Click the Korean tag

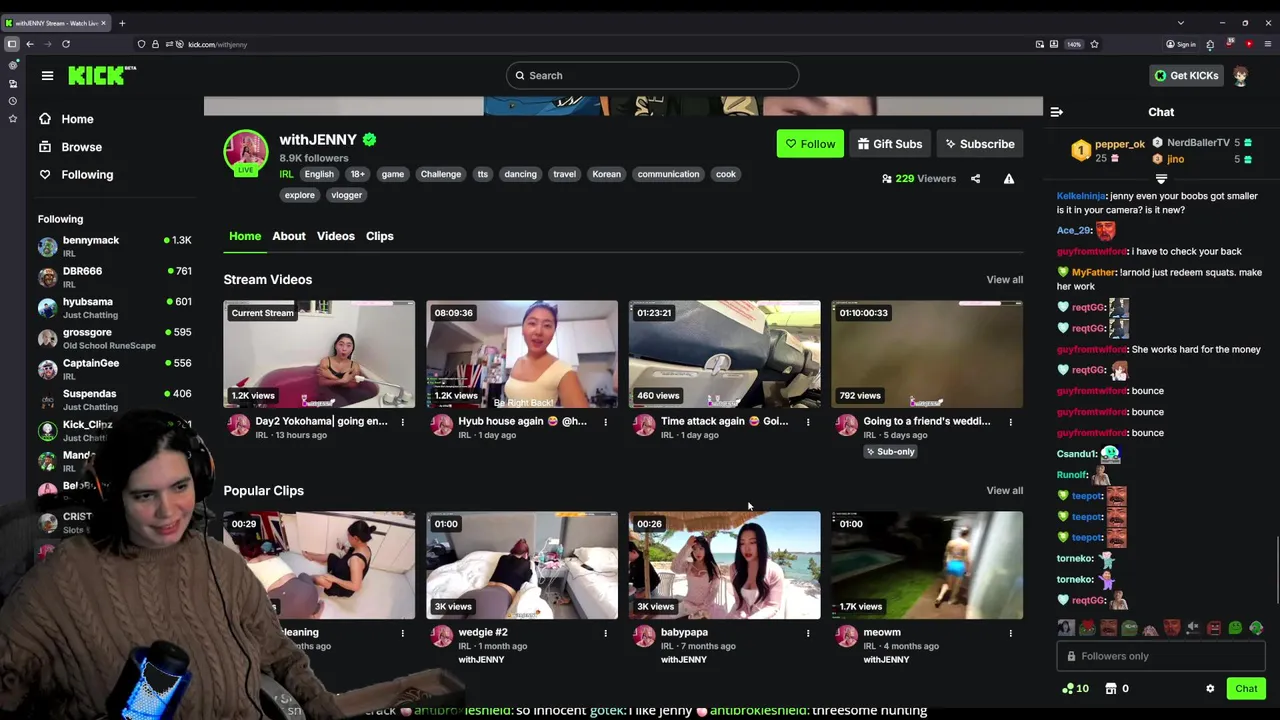(606, 174)
